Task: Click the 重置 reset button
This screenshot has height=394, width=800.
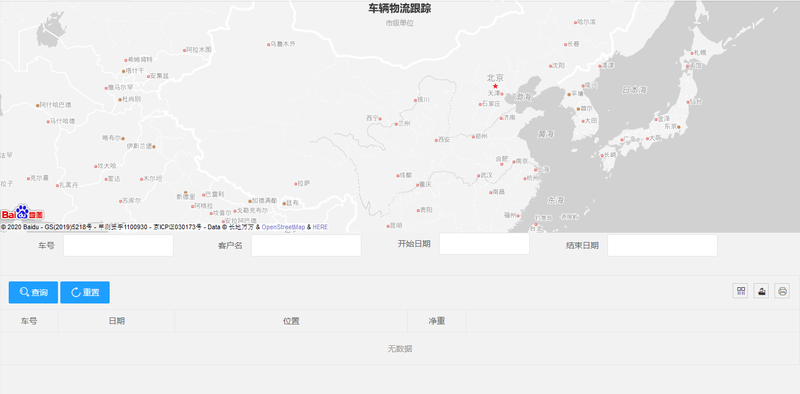Action: (x=85, y=292)
